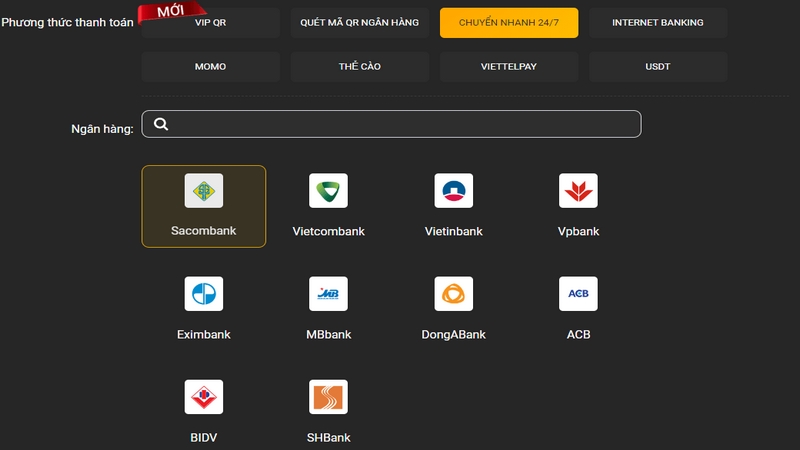
Task: Choose the Vietcombank logo icon
Action: [328, 191]
